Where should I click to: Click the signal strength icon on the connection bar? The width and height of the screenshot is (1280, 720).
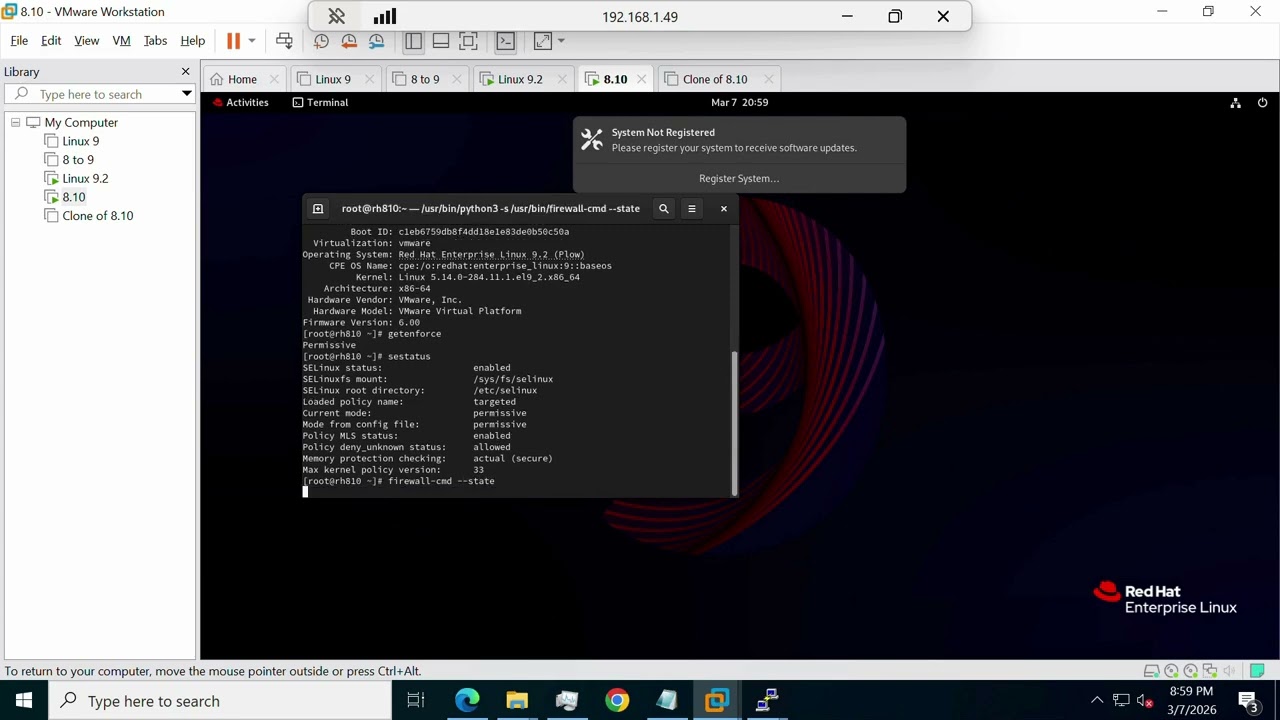(384, 16)
